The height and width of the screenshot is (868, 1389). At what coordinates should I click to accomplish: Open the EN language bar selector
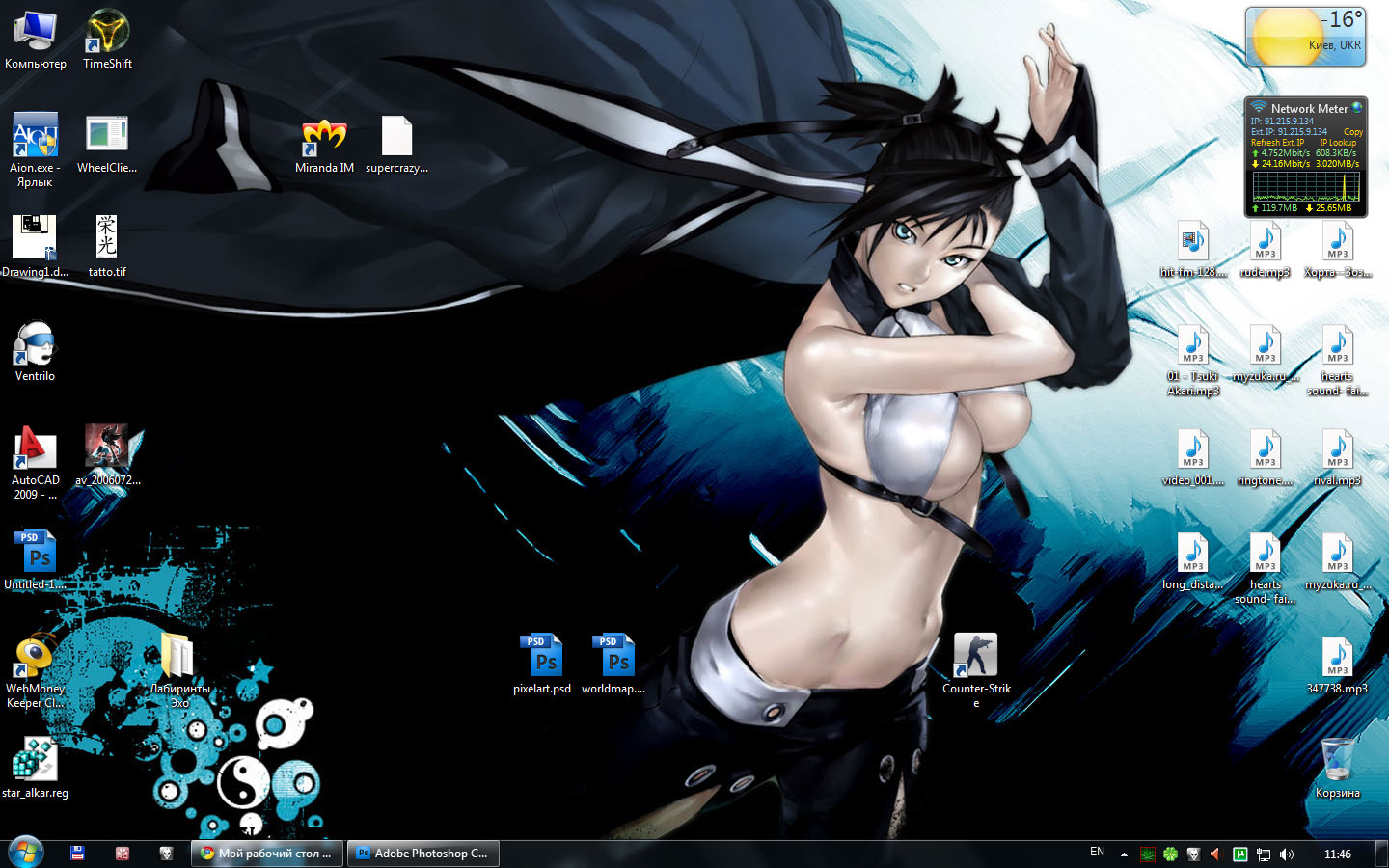pyautogui.click(x=1097, y=853)
